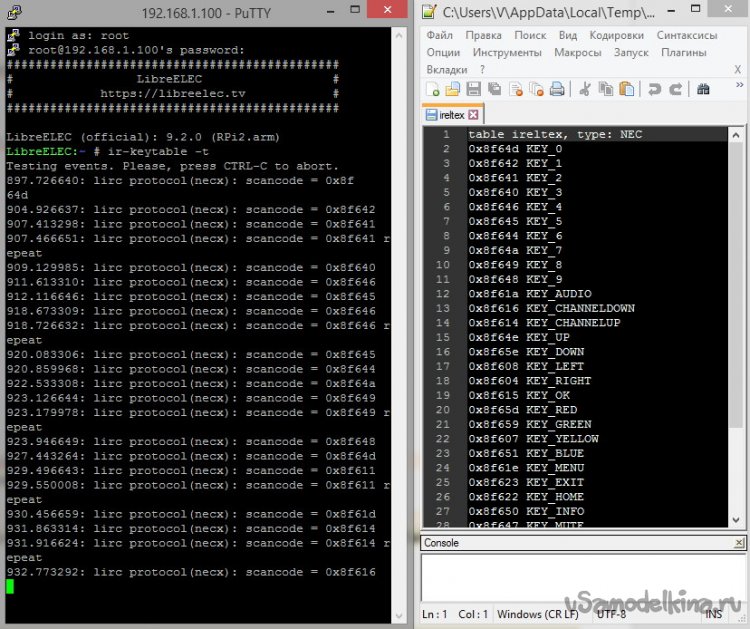Click the Paste clipboard icon
The width and height of the screenshot is (750, 629).
tap(626, 89)
